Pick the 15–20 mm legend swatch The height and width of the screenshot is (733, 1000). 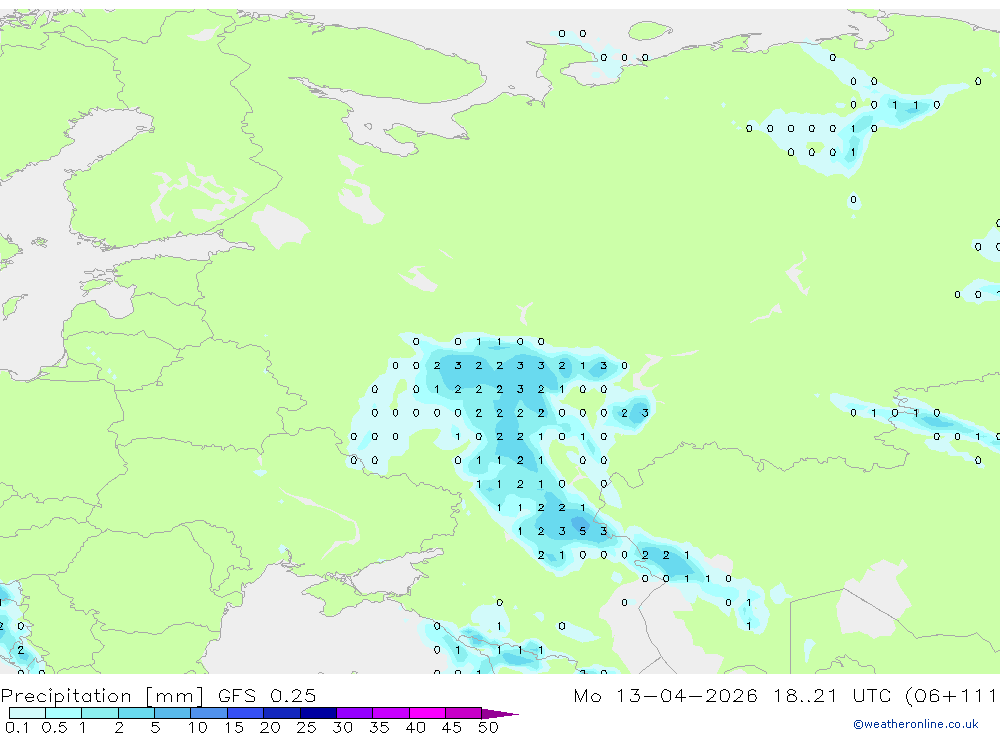(x=246, y=713)
